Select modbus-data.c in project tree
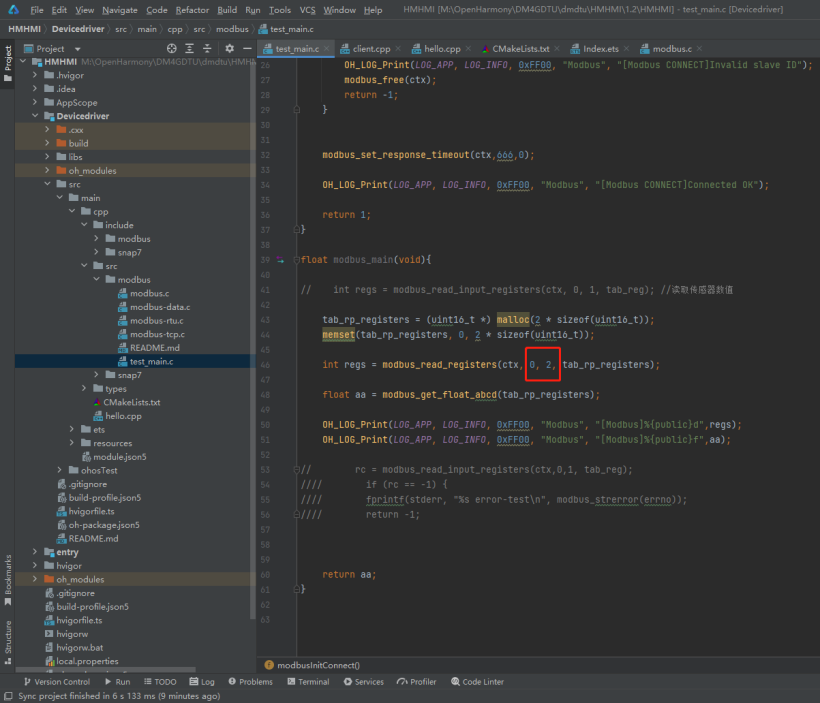 coord(160,307)
